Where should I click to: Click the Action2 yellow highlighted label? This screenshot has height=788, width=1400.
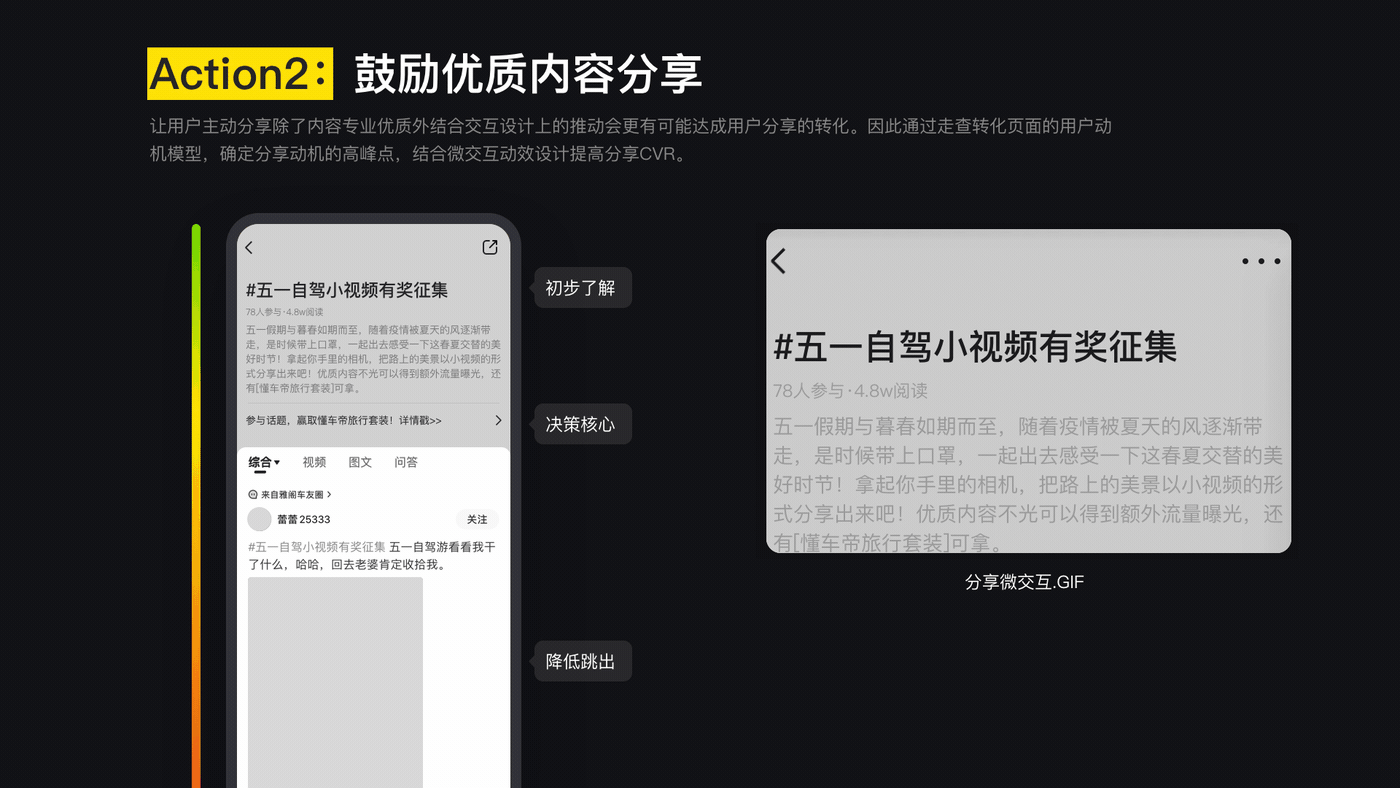pos(240,73)
